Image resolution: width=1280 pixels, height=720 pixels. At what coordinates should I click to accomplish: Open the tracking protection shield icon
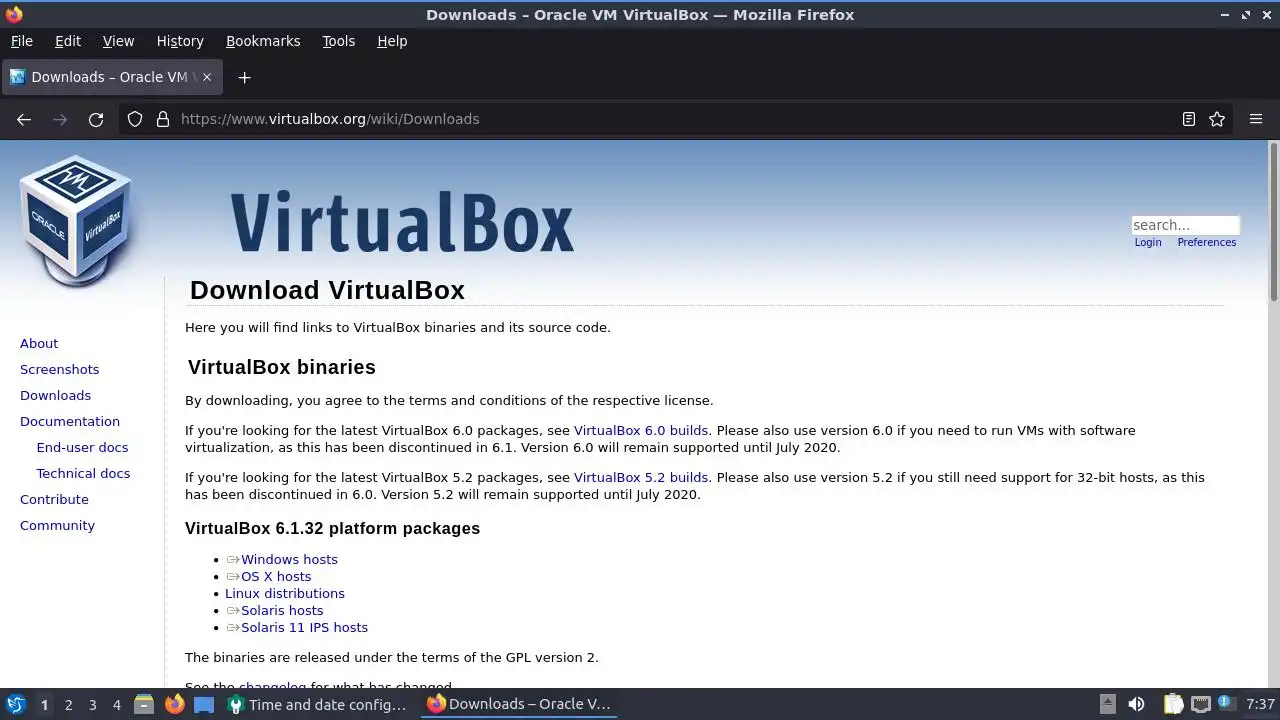point(135,119)
